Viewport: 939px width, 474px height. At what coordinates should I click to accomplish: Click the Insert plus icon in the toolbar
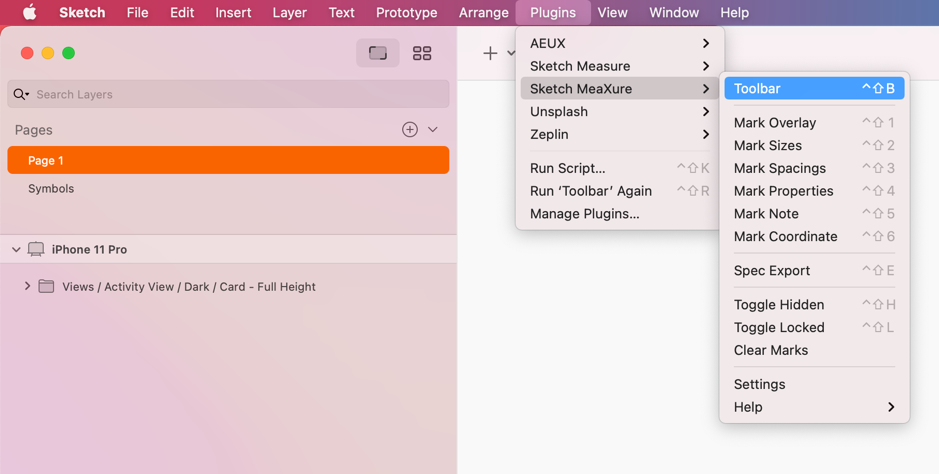(490, 53)
